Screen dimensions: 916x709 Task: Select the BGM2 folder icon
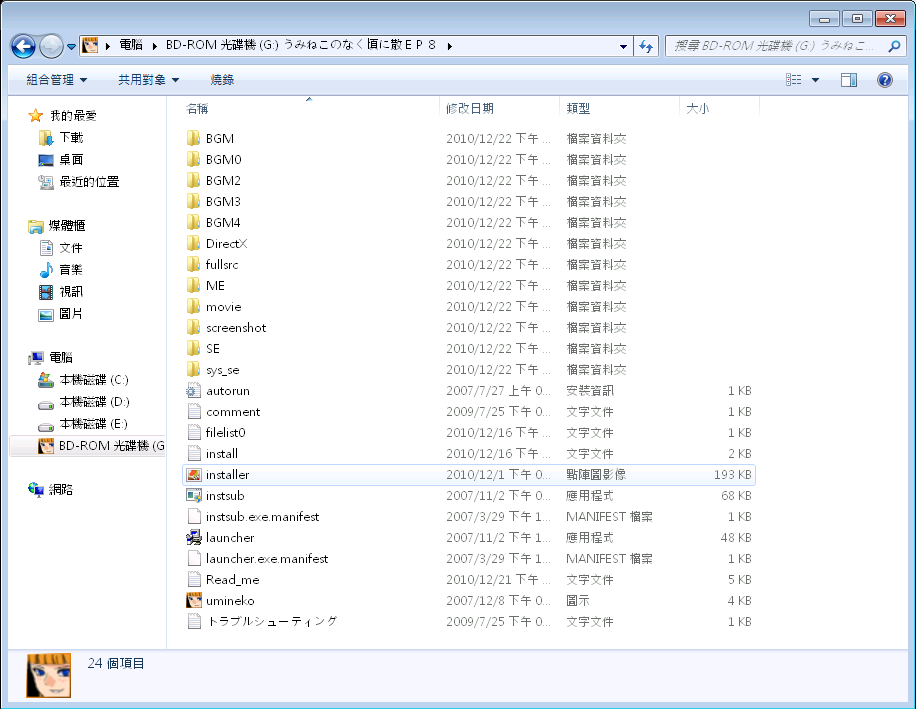tap(193, 180)
